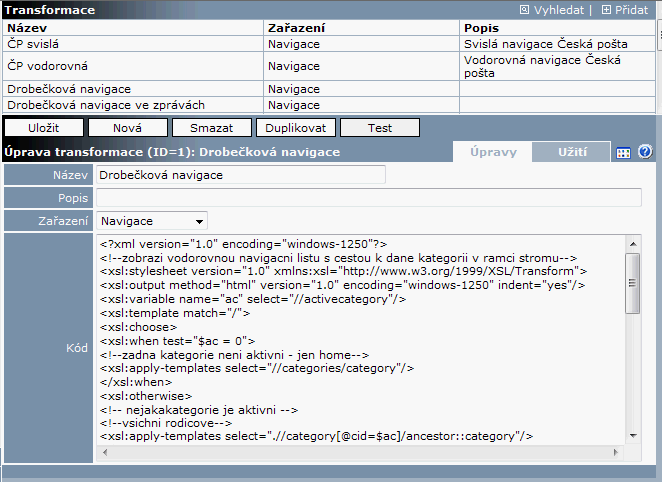Click the Smazat button

pos(210,128)
